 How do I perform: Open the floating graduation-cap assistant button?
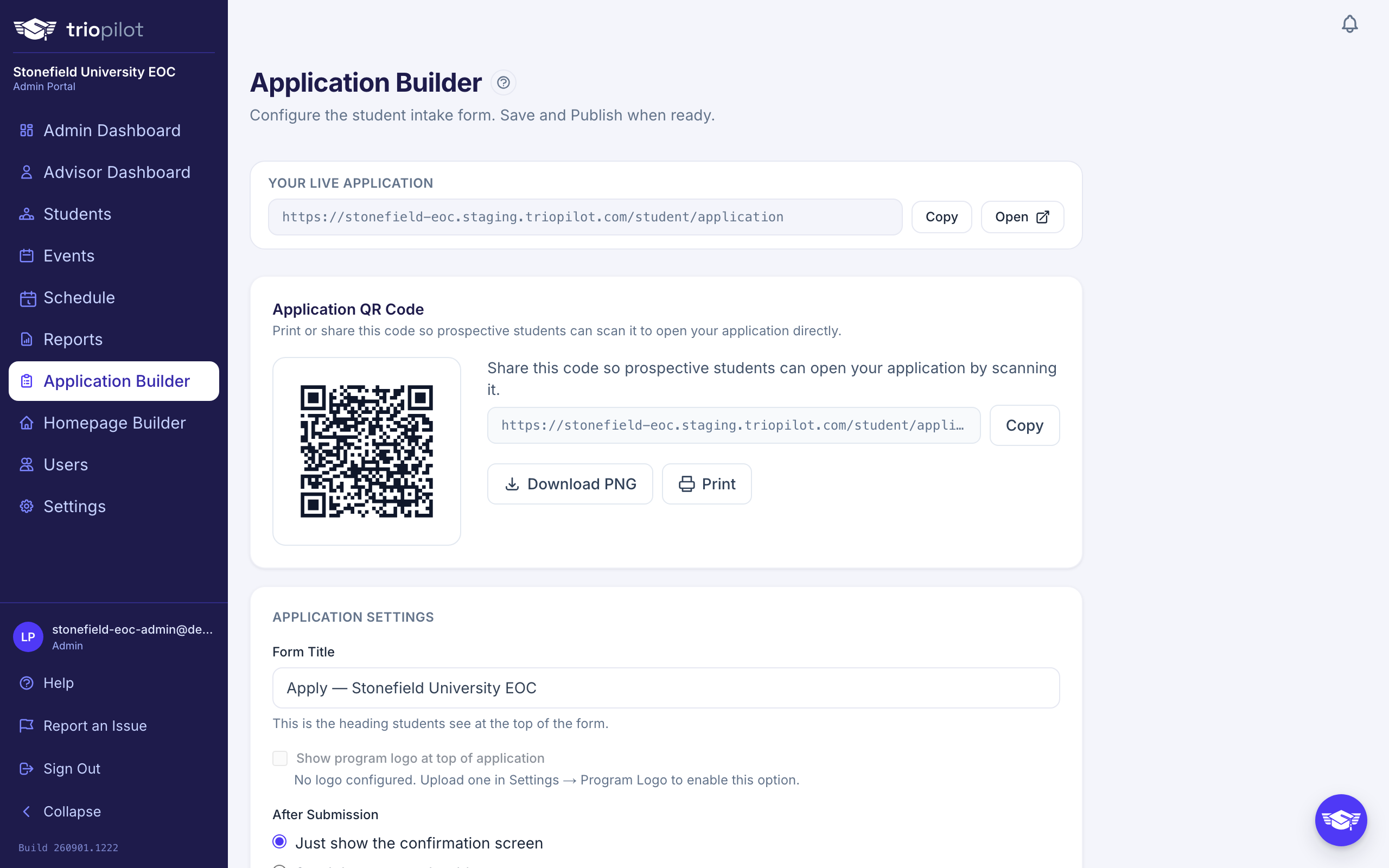click(x=1341, y=820)
